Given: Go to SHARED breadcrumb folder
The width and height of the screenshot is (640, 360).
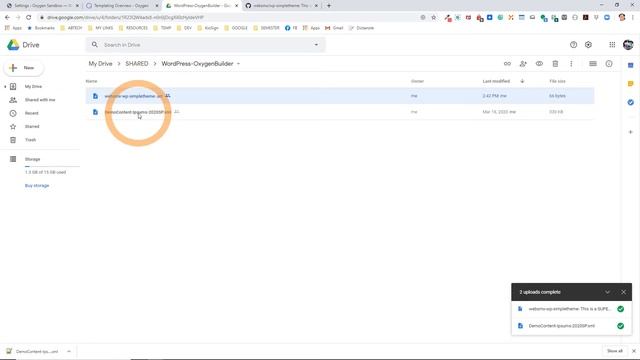Looking at the screenshot, I should pos(137,64).
